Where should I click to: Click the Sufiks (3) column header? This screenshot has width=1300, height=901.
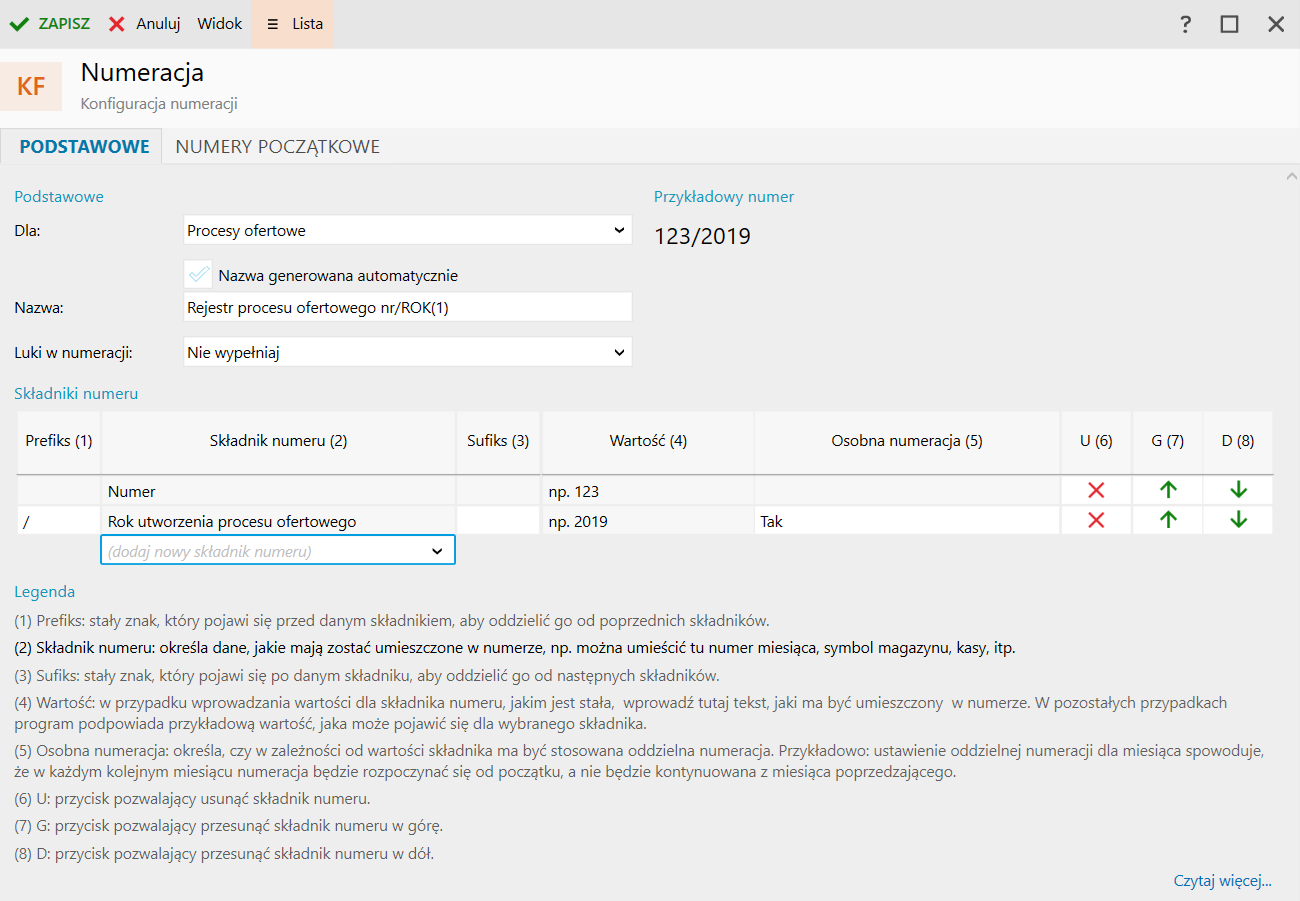498,441
